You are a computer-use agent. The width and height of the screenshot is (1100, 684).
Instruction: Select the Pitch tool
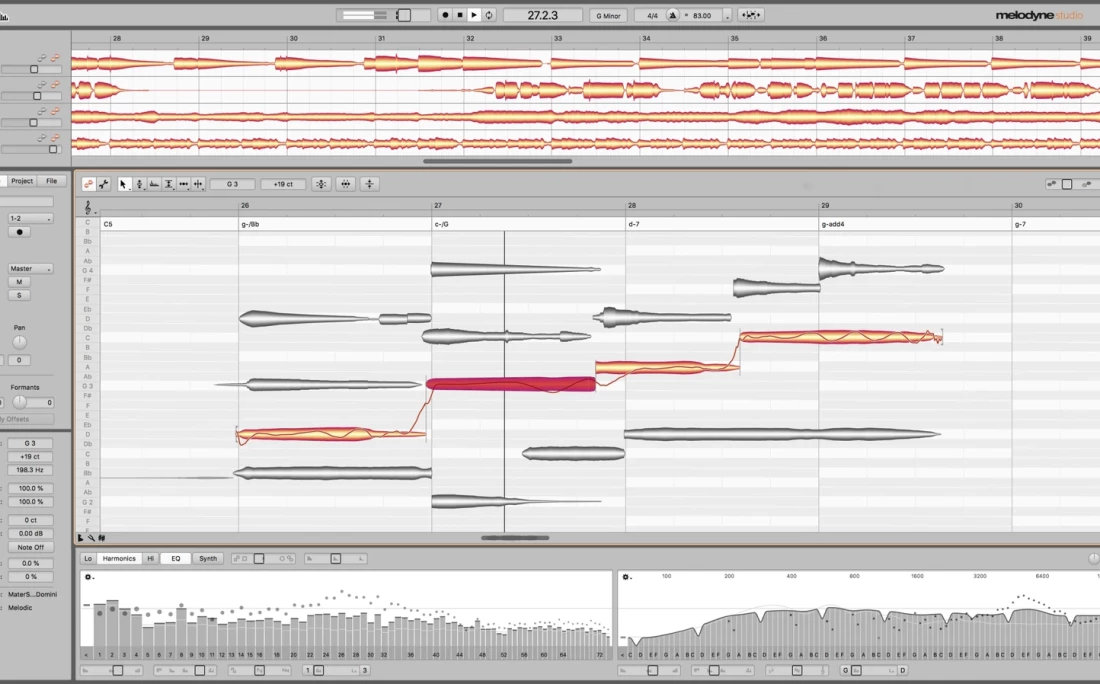[x=139, y=184]
